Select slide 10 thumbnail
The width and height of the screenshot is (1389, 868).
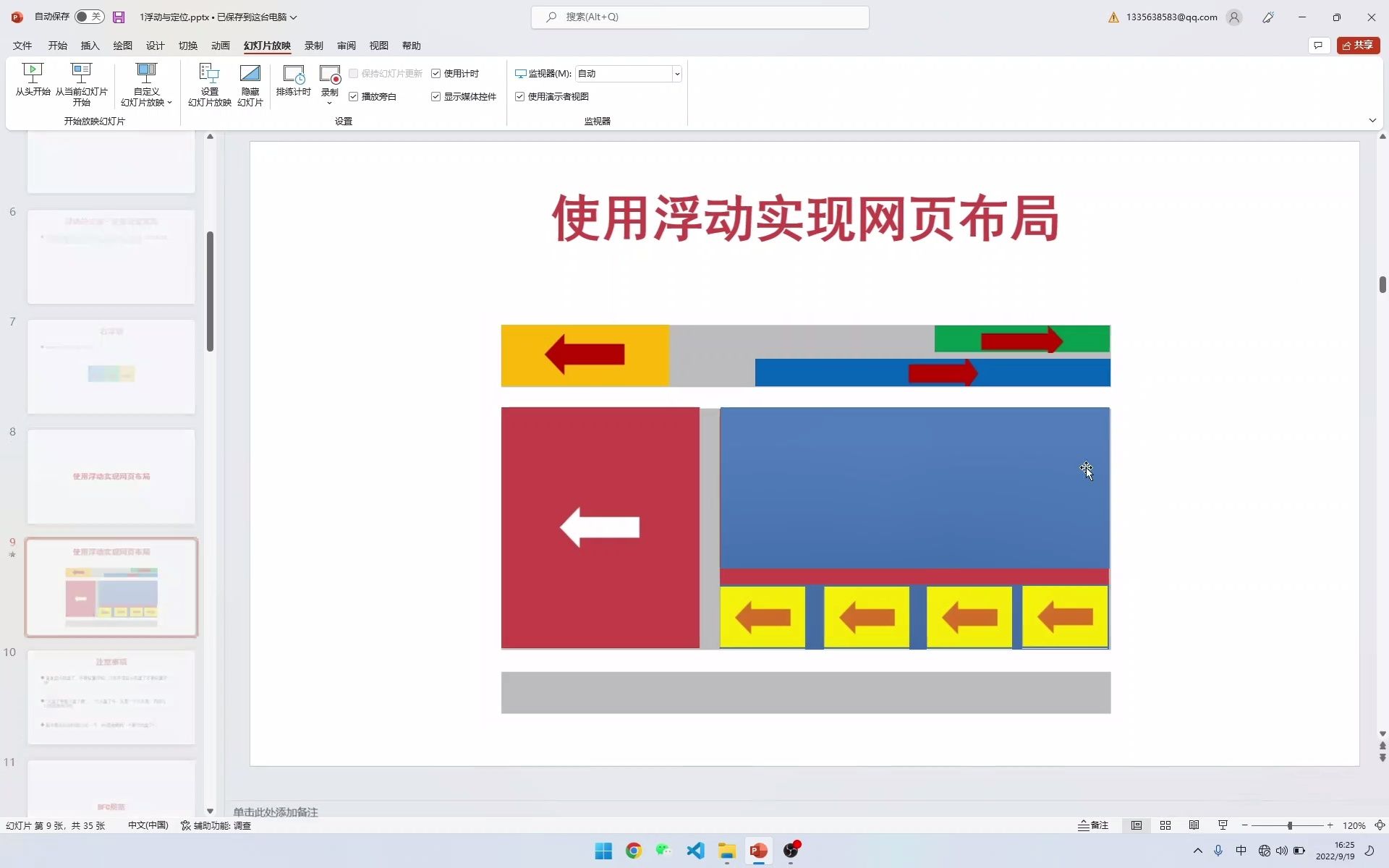tap(111, 697)
